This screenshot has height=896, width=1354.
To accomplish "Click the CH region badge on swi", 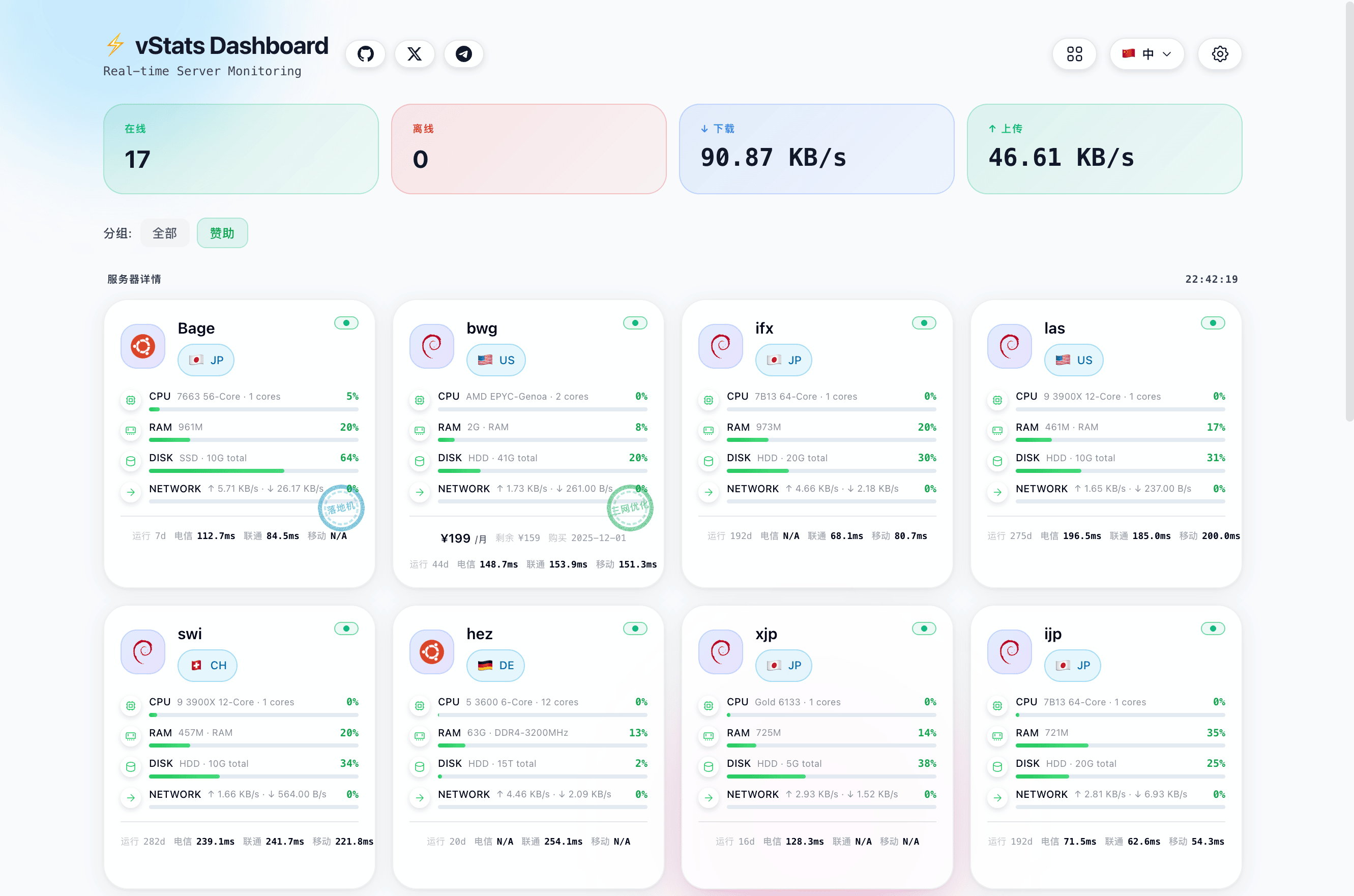I will tap(207, 665).
